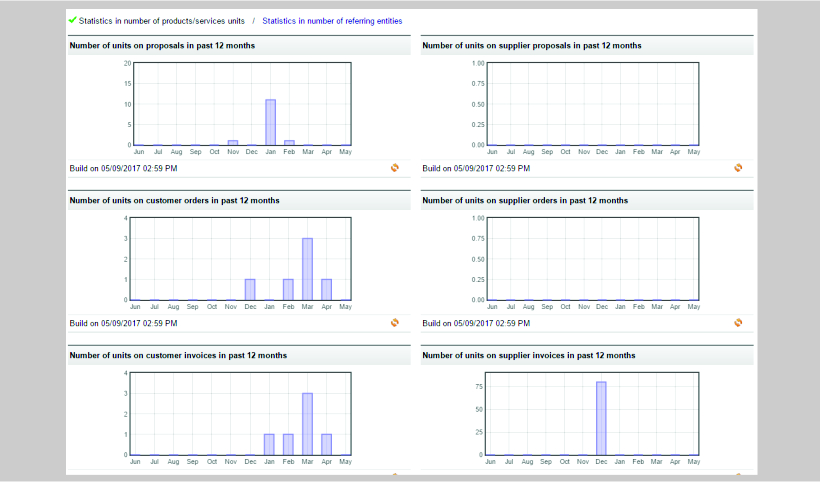Select the March bar in customer orders chart

coord(307,269)
